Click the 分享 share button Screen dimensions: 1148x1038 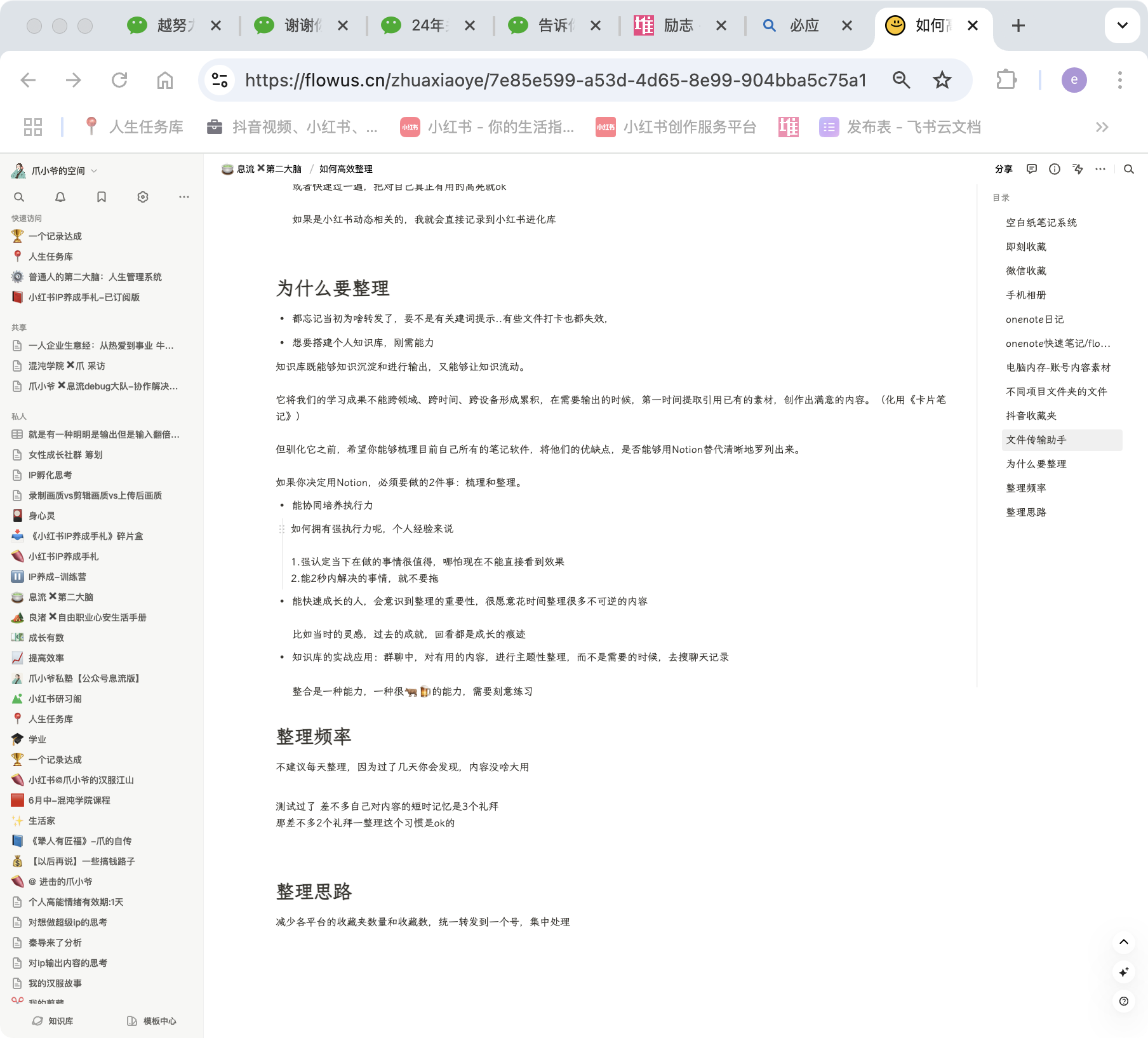(1003, 169)
